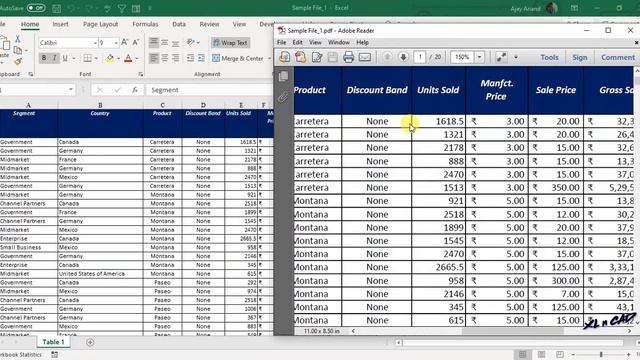640x360 pixels.
Task: Toggle Underline formatting
Action: 65,58
